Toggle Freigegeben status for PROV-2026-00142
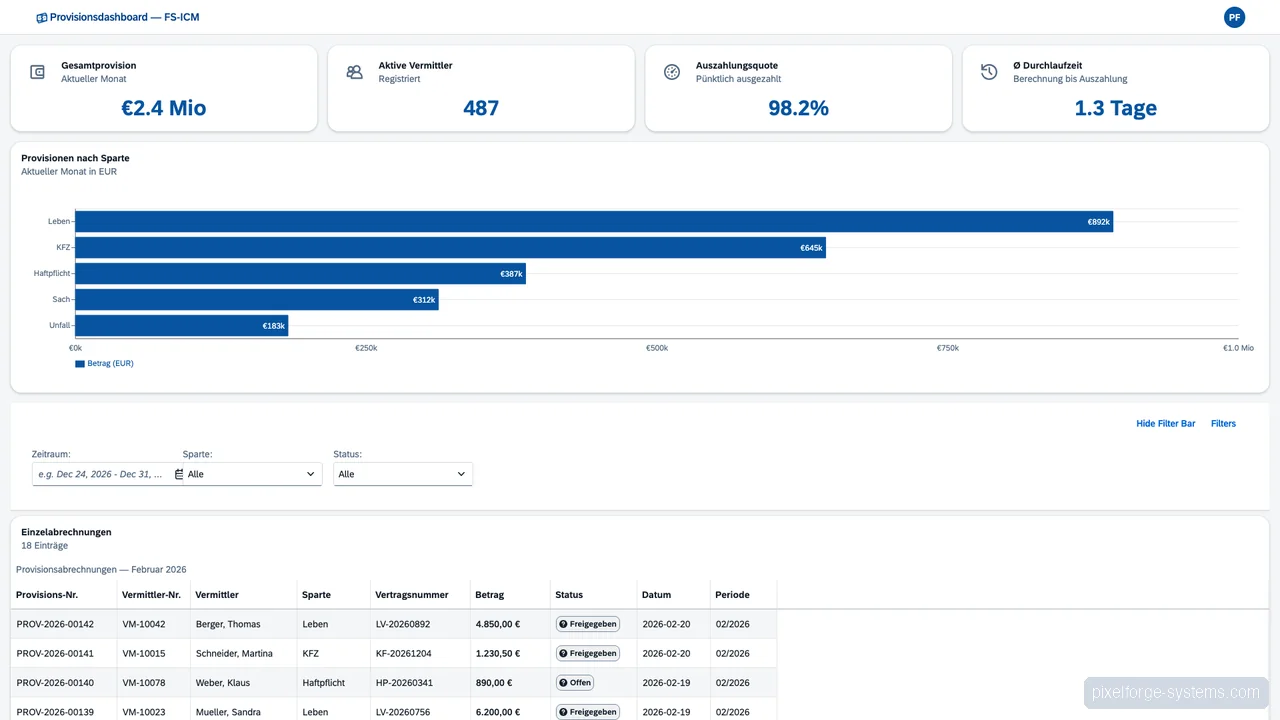Screen dimensions: 1280x720 [588, 623]
